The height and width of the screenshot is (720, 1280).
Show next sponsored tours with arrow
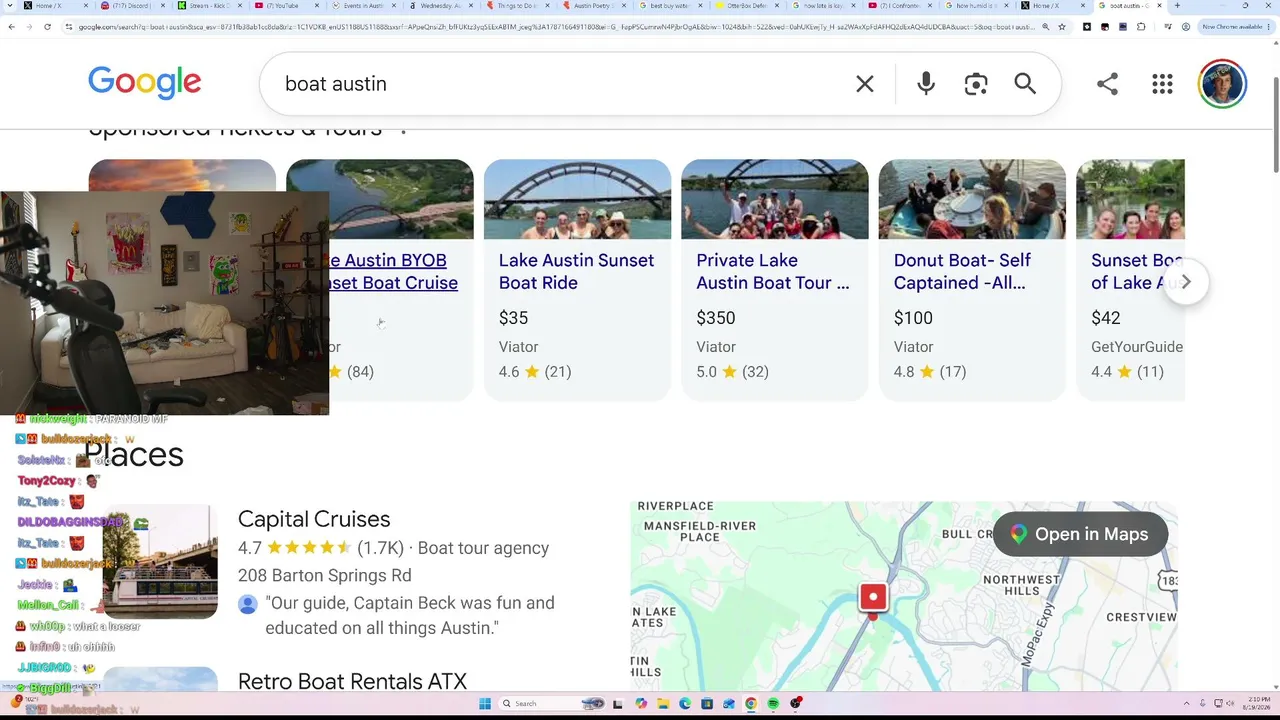[x=1186, y=282]
